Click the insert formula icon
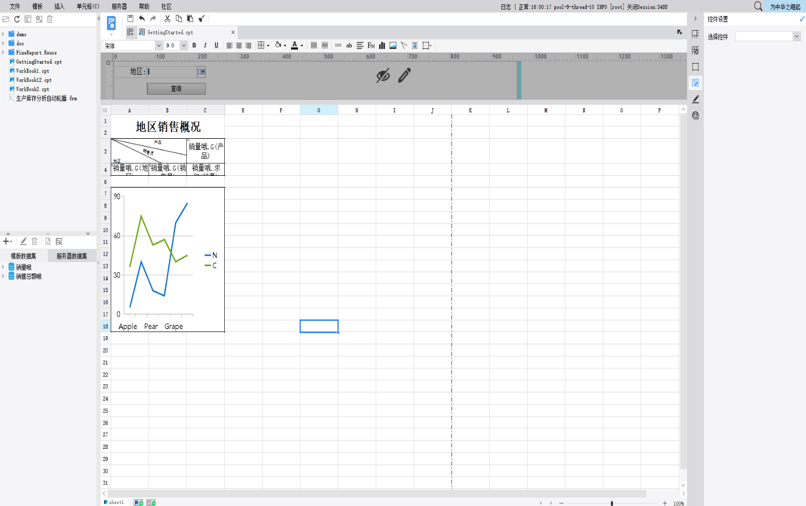806x506 pixels. 371,45
